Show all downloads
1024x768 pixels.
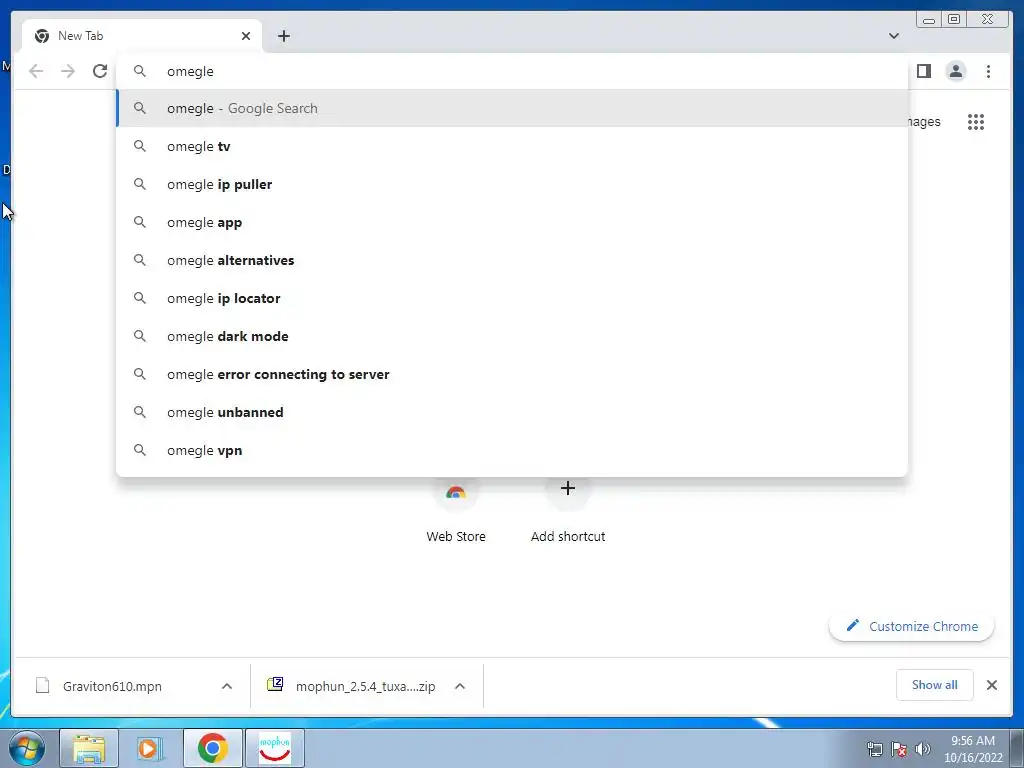935,684
